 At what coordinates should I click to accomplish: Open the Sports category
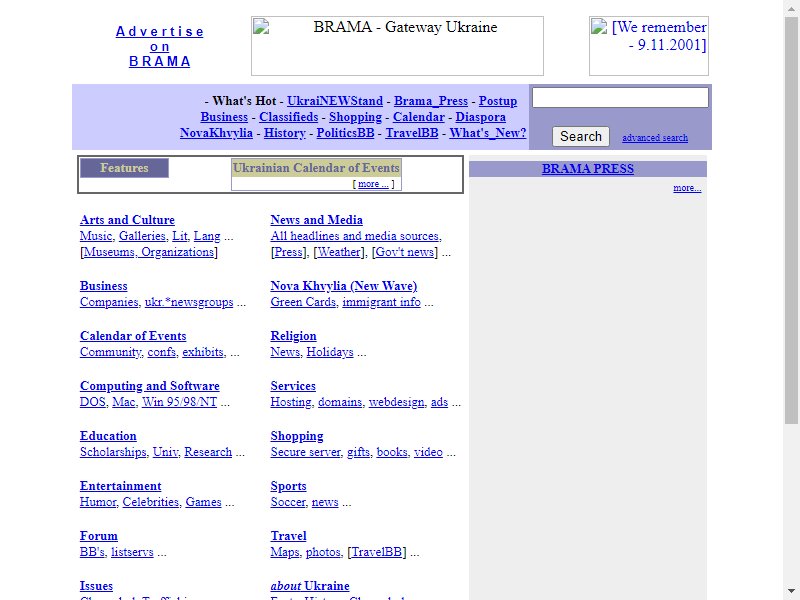[x=288, y=486]
